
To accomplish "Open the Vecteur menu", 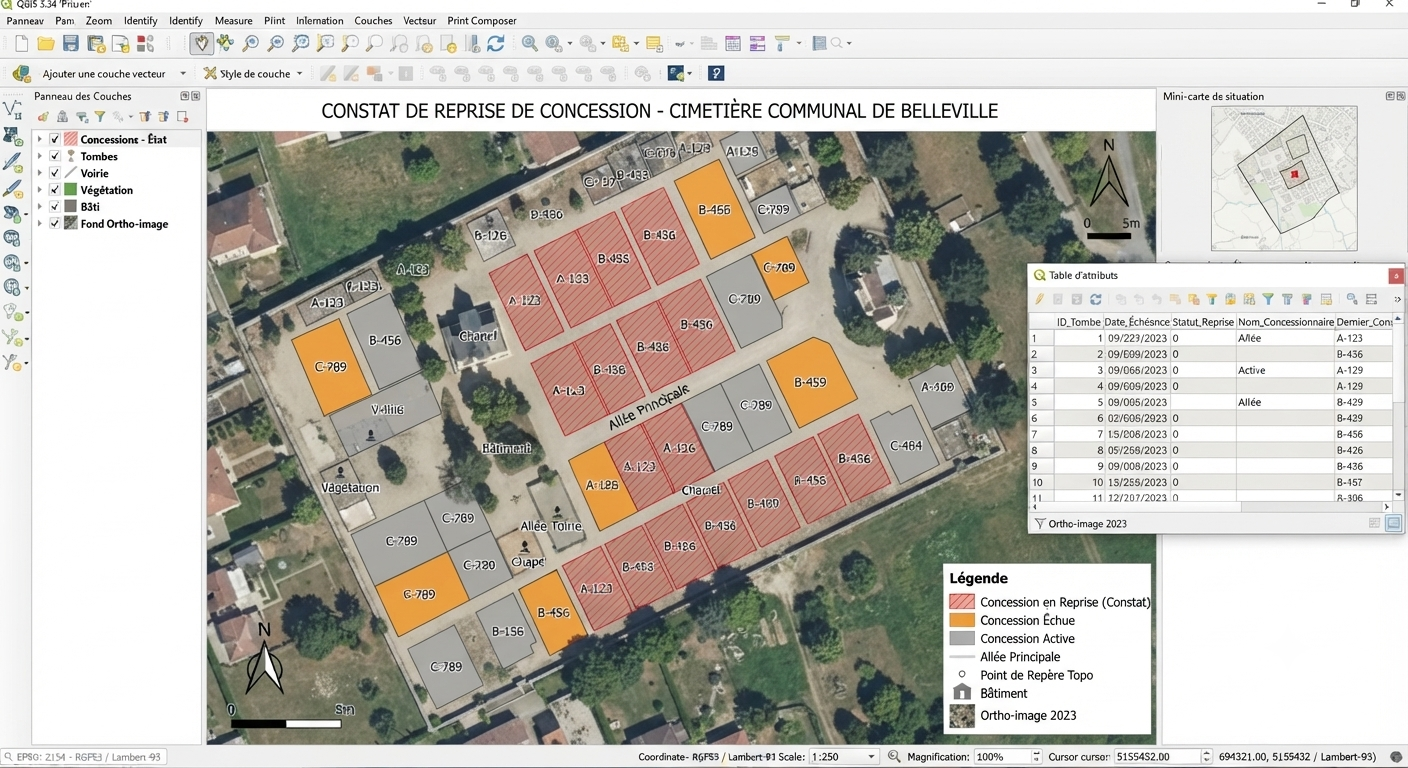I will [419, 20].
